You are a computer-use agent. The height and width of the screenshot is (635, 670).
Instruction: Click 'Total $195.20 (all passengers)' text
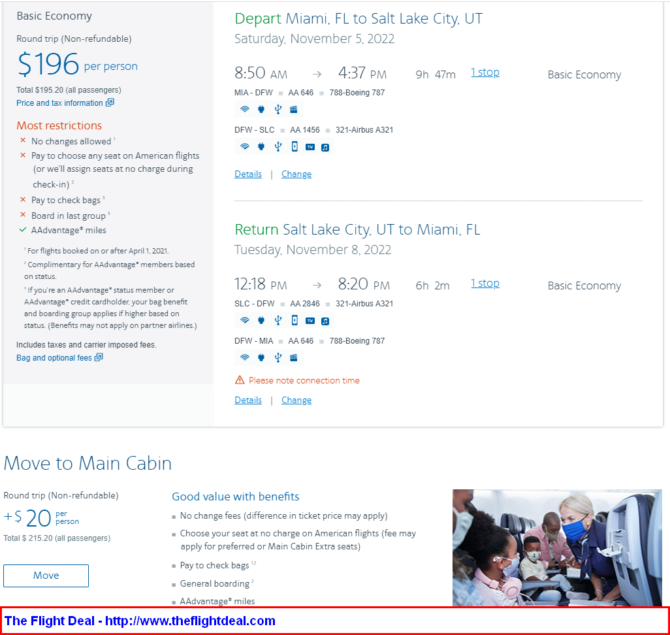69,90
